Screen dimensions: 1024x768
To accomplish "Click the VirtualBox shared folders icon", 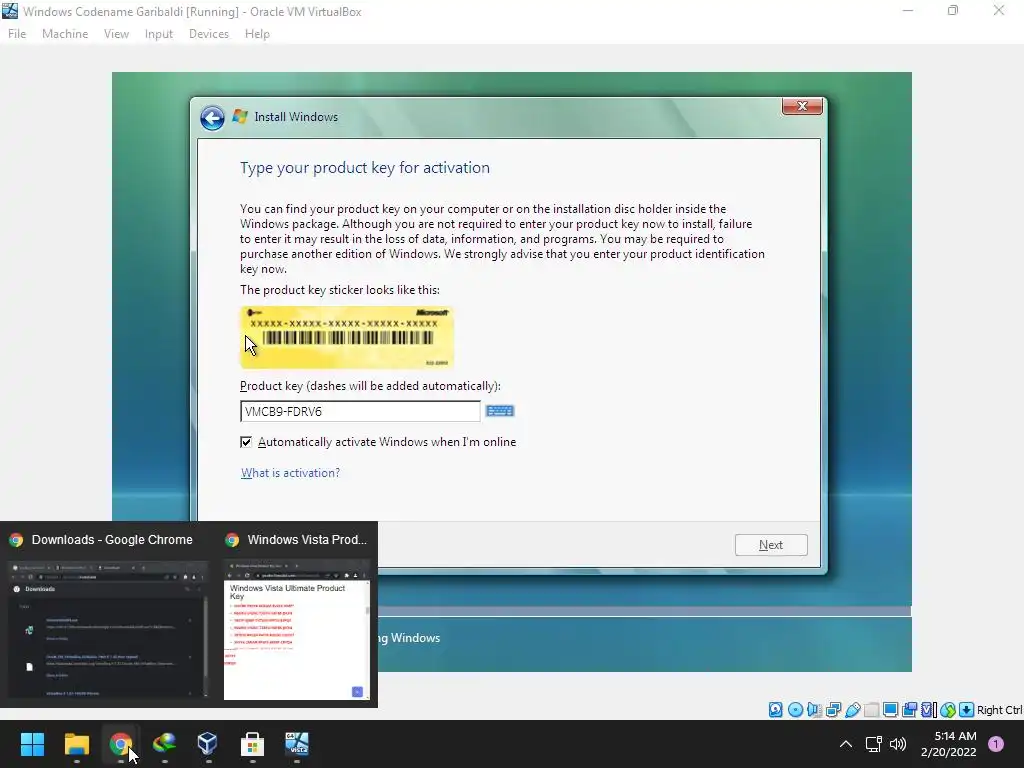I will tap(872, 709).
